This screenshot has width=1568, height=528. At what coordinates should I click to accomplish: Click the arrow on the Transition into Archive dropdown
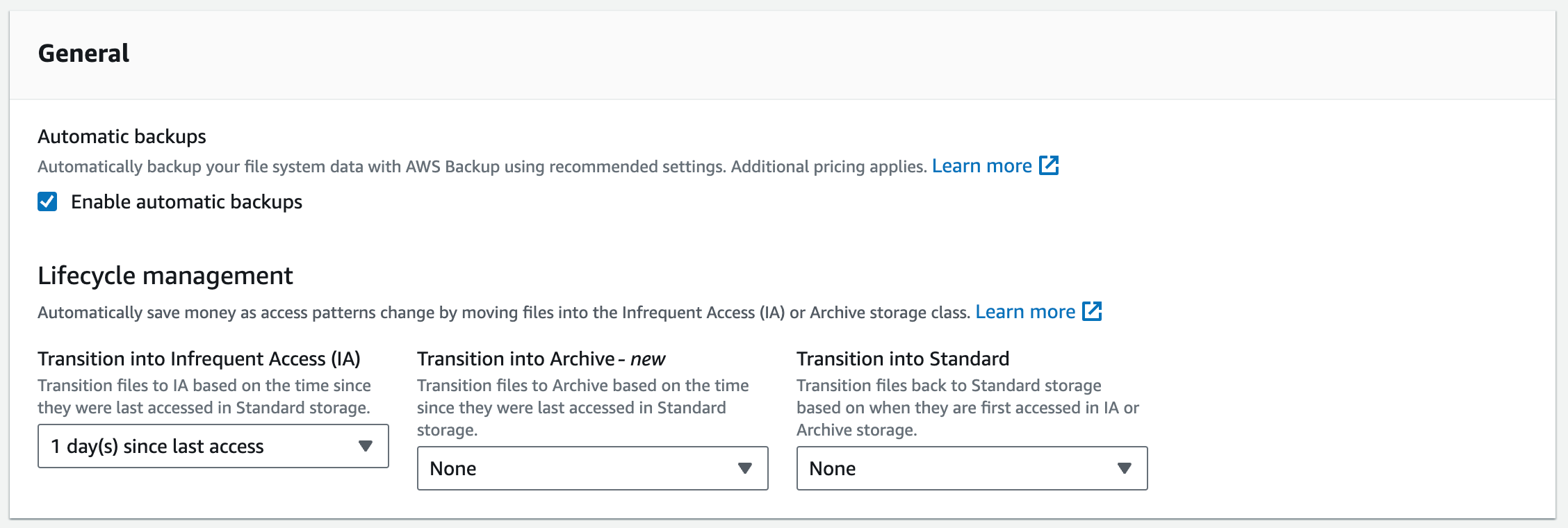pyautogui.click(x=744, y=468)
